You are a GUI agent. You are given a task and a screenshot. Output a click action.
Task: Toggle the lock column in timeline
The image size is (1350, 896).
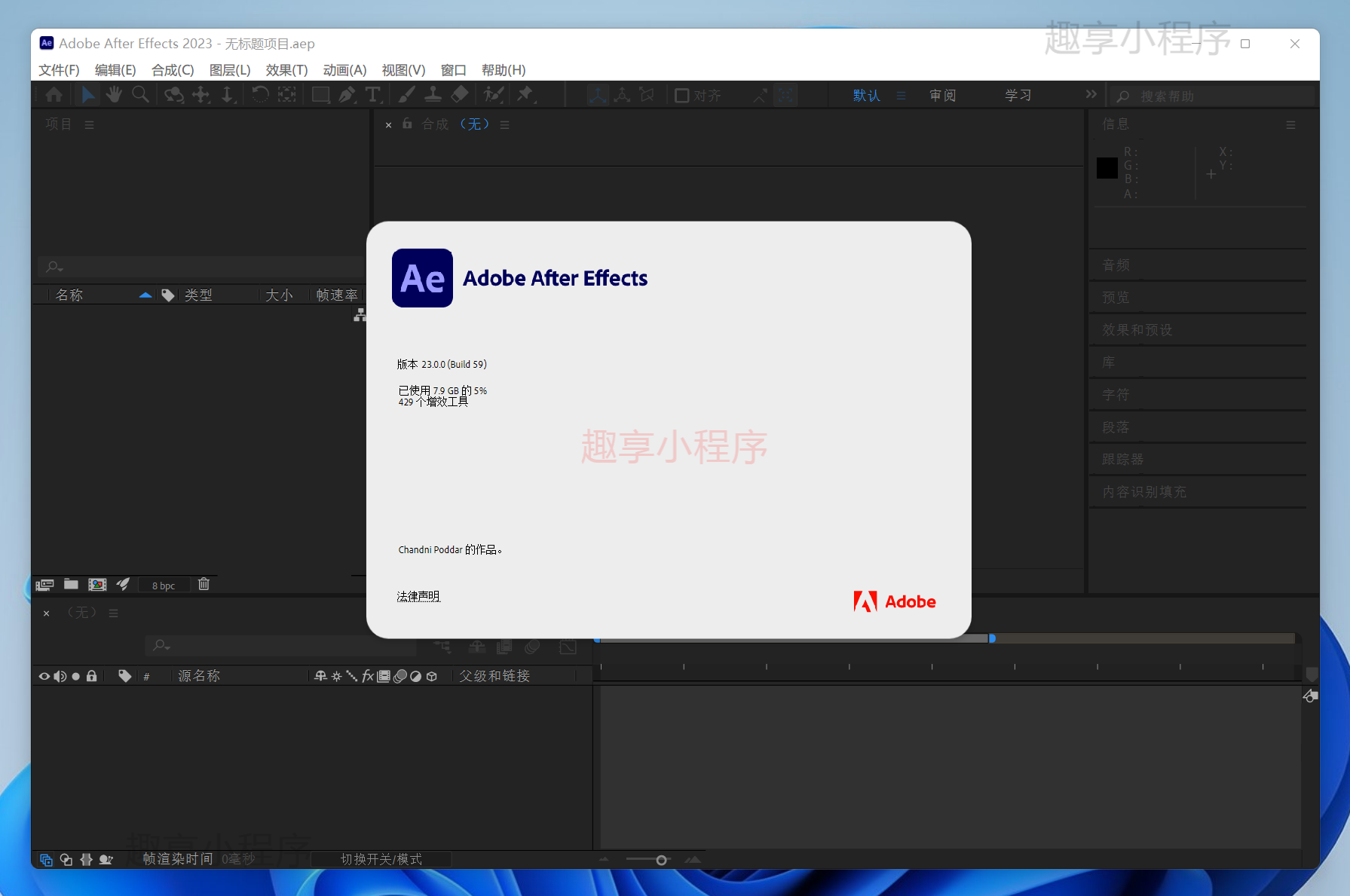click(x=91, y=676)
